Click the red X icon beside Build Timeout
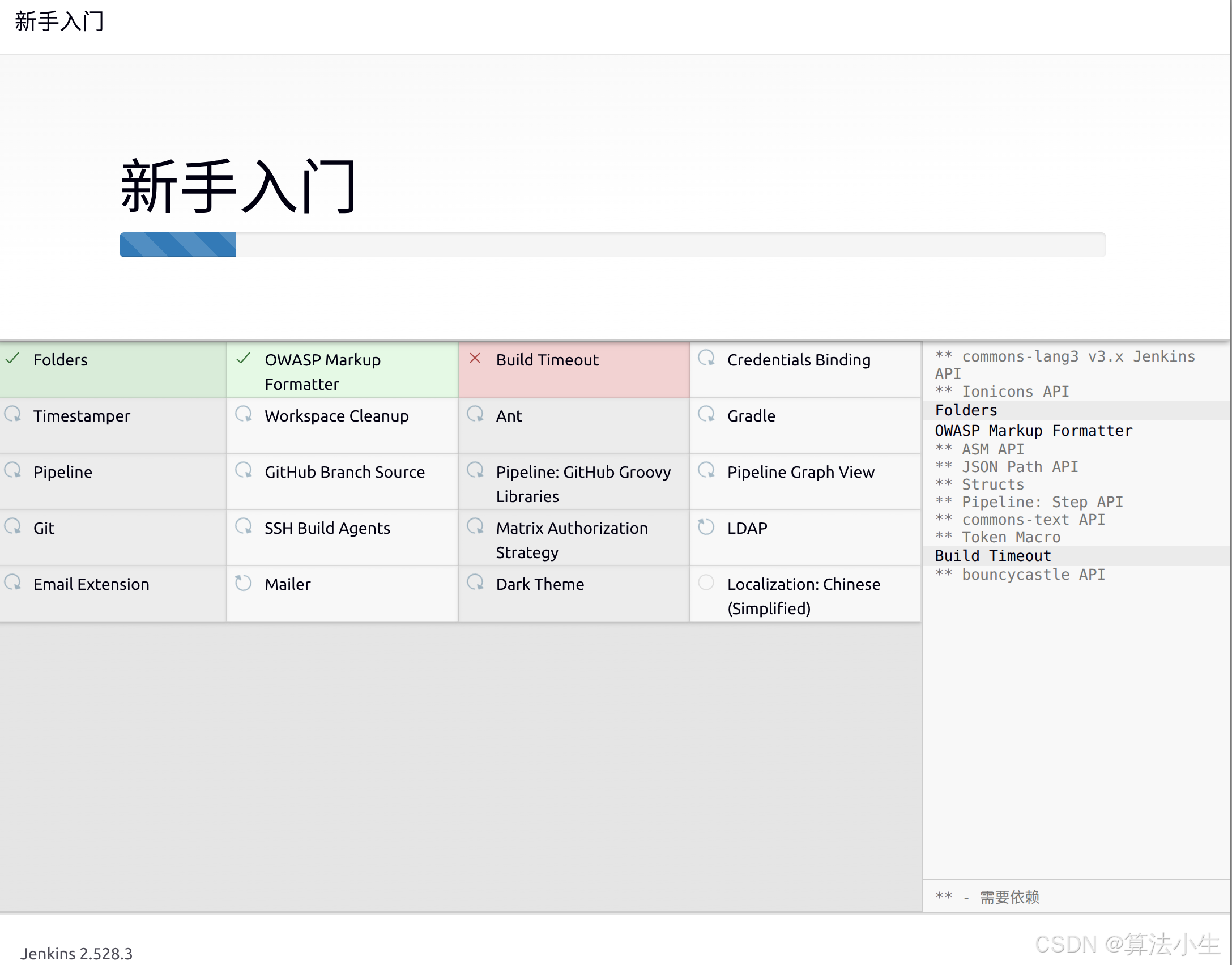 pos(475,358)
